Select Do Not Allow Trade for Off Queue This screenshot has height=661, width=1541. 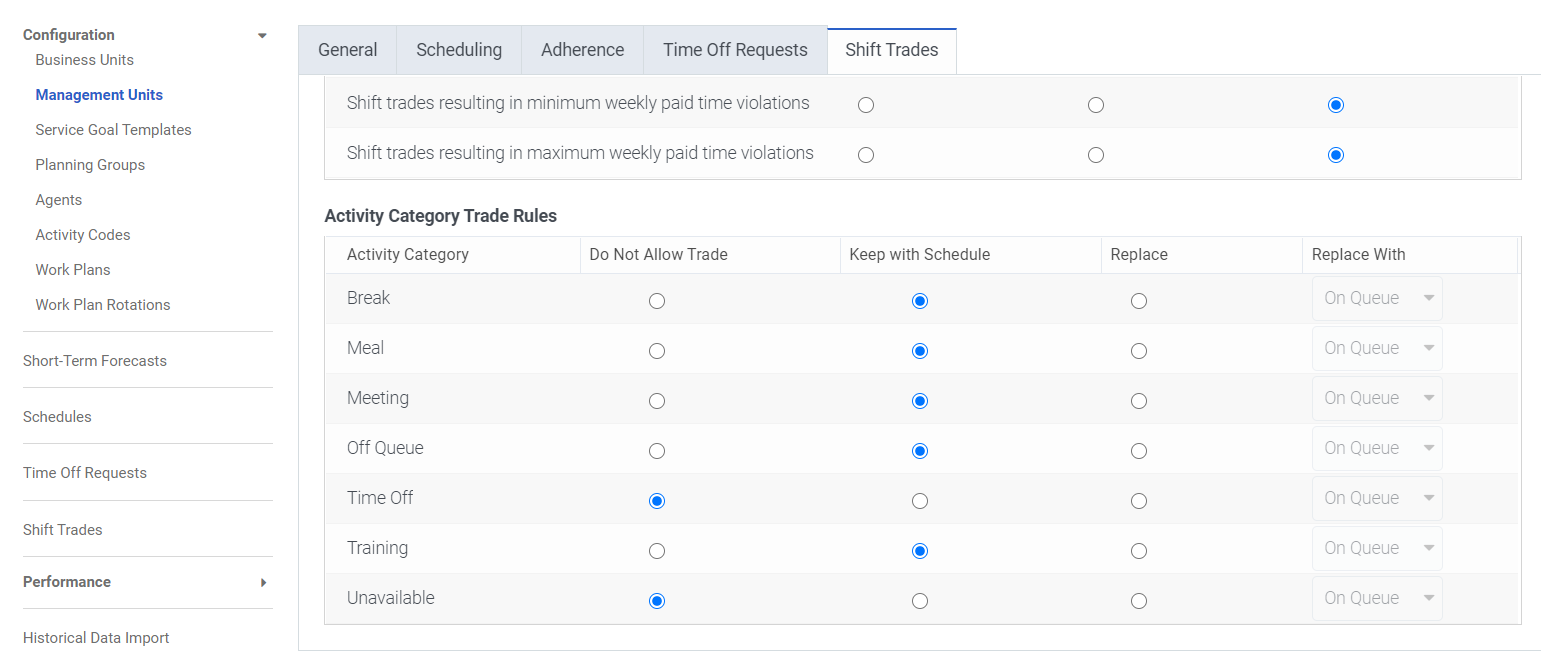pos(657,451)
